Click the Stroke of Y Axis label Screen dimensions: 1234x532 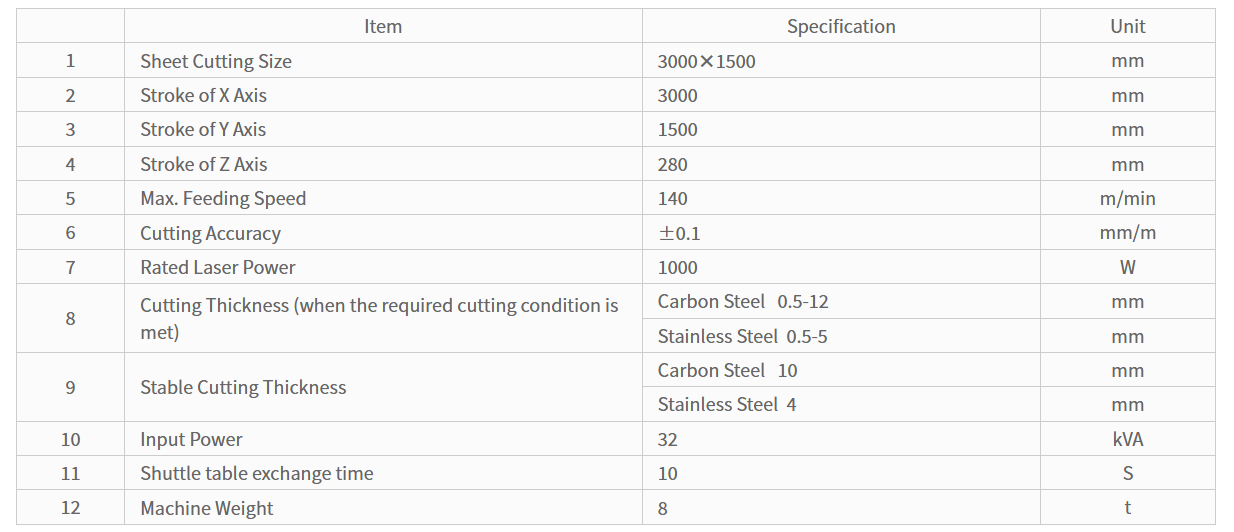coord(203,130)
